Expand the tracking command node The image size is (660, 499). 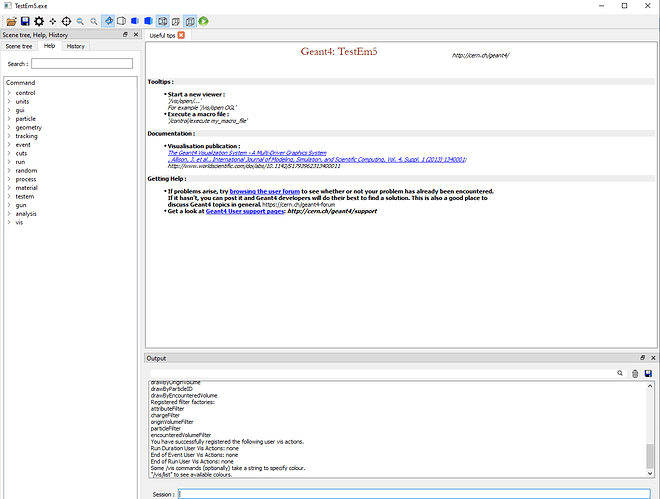[x=9, y=136]
